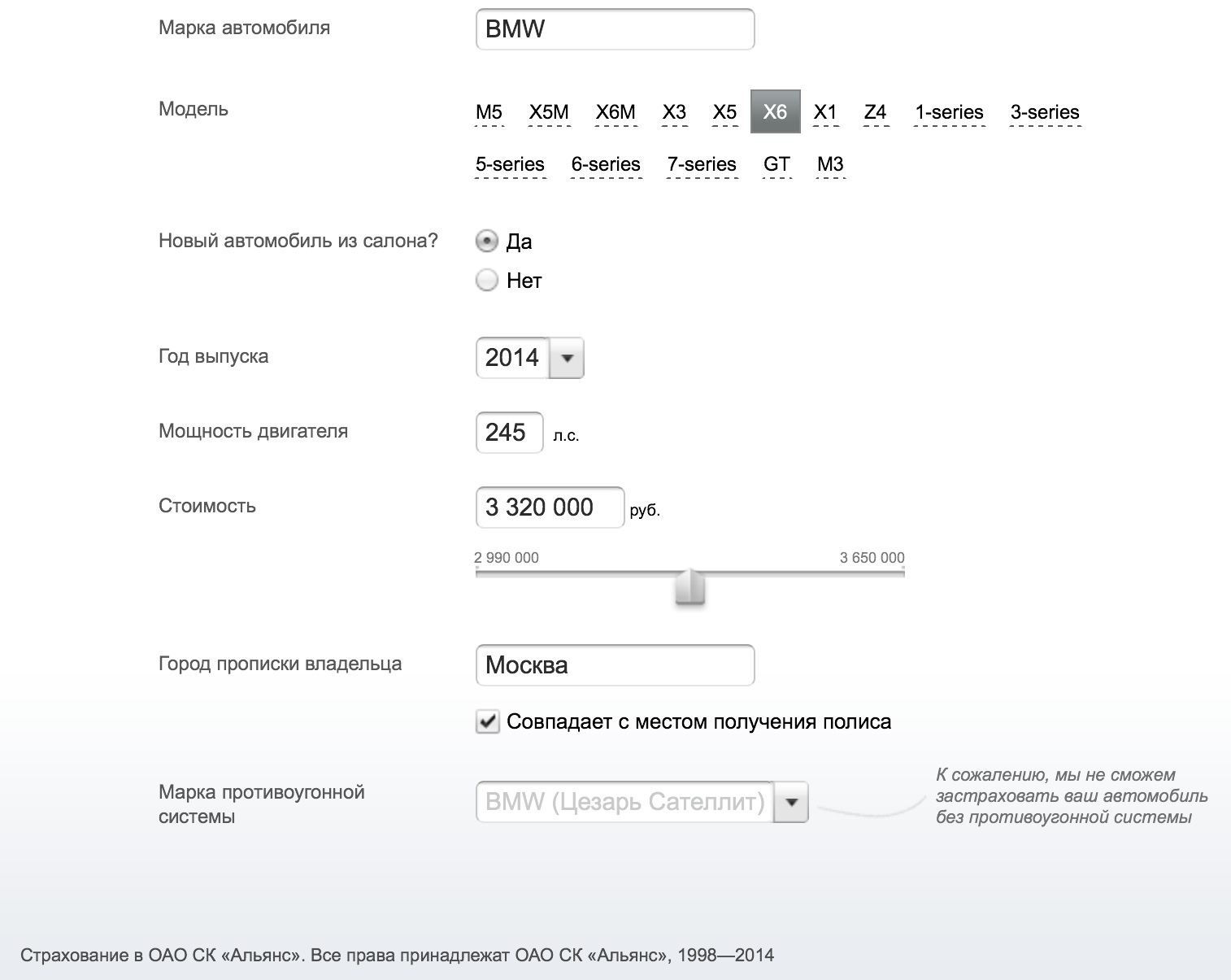1231x980 pixels.
Task: Click the car cost slider handle
Action: pos(690,587)
